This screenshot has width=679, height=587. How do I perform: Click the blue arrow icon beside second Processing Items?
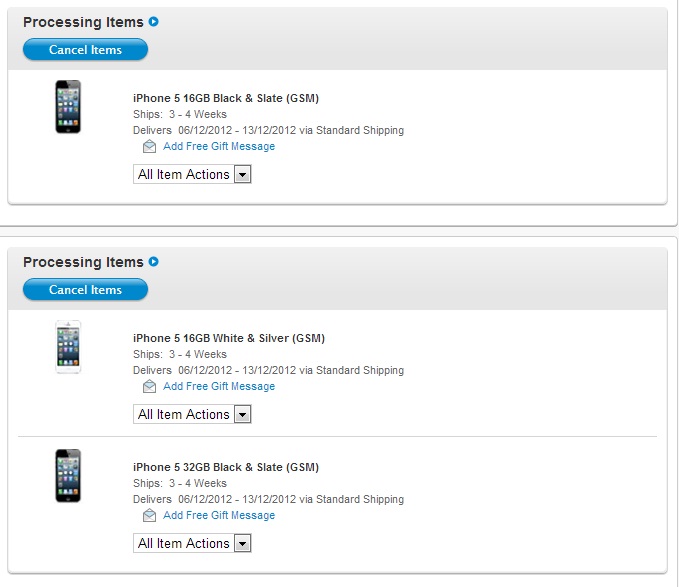(x=154, y=261)
